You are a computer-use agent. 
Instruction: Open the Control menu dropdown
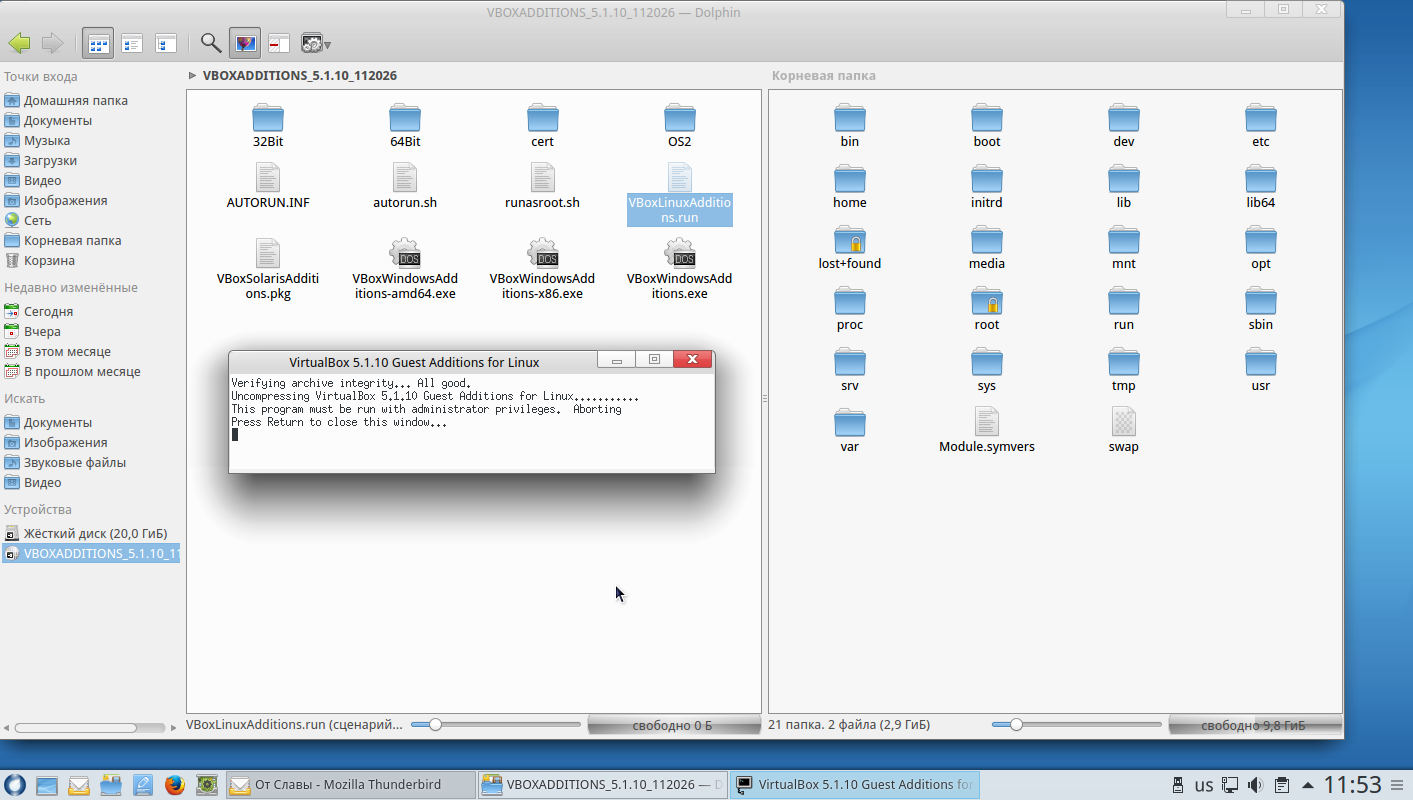[316, 43]
